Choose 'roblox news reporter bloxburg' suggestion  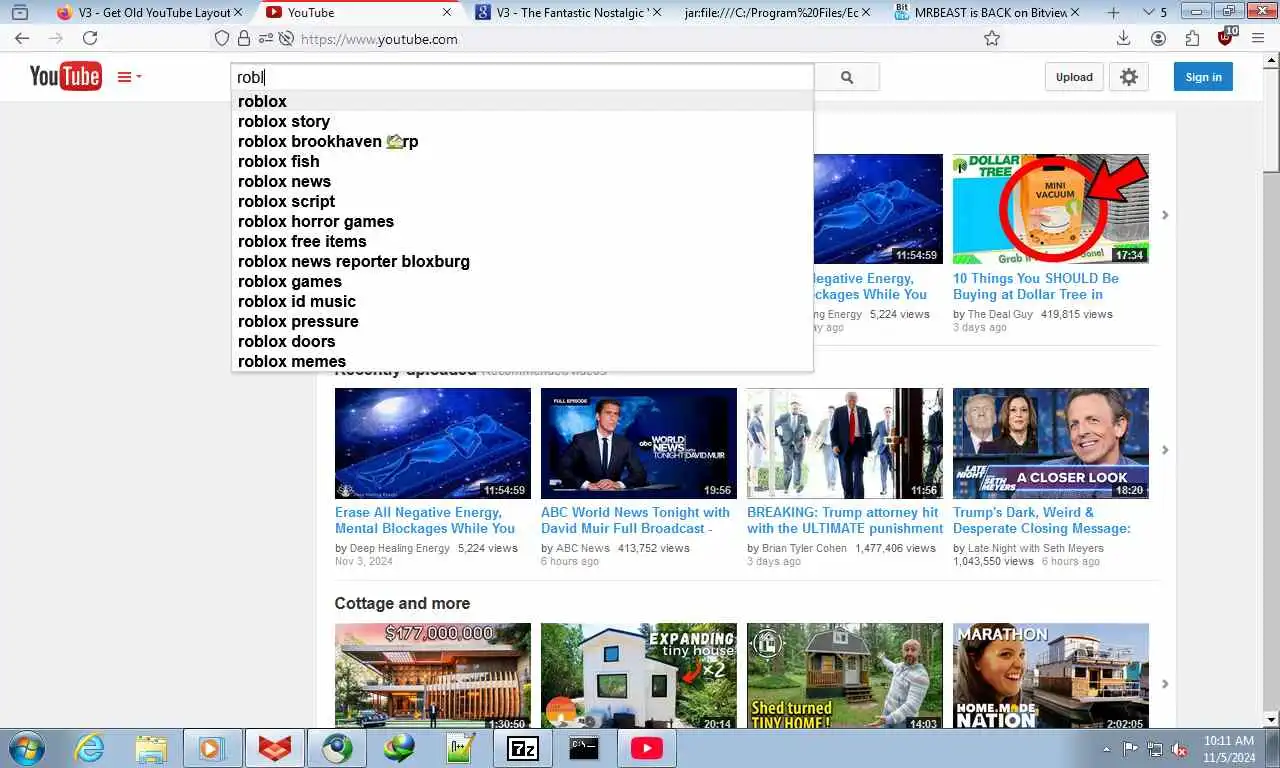[522, 261]
